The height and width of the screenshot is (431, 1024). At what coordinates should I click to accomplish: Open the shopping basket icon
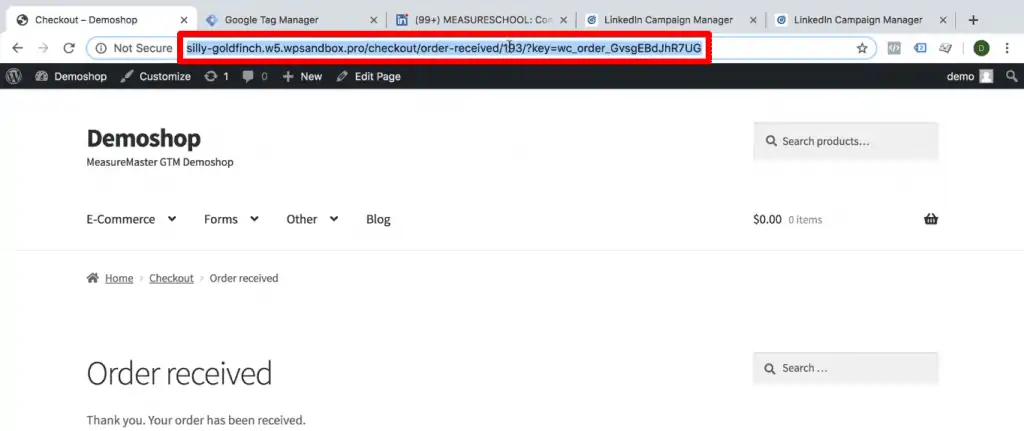tap(931, 219)
